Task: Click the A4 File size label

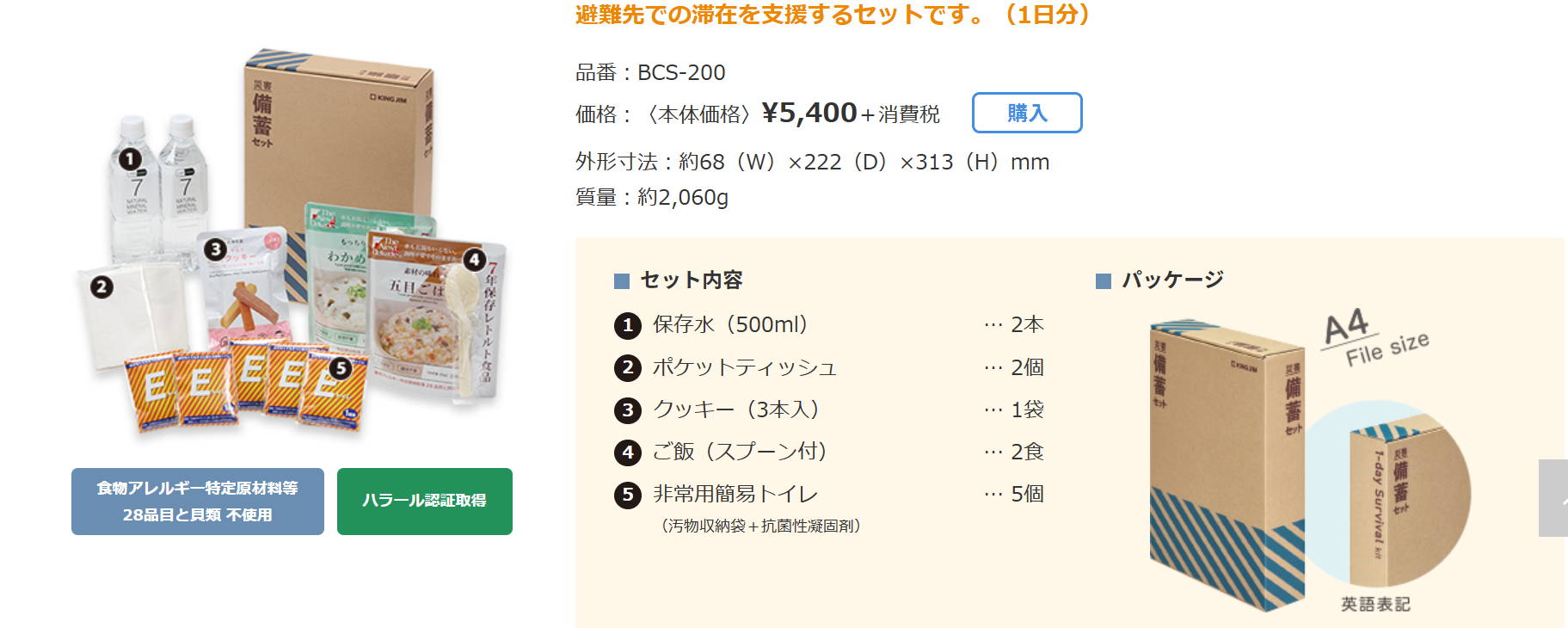Action: point(1374,337)
